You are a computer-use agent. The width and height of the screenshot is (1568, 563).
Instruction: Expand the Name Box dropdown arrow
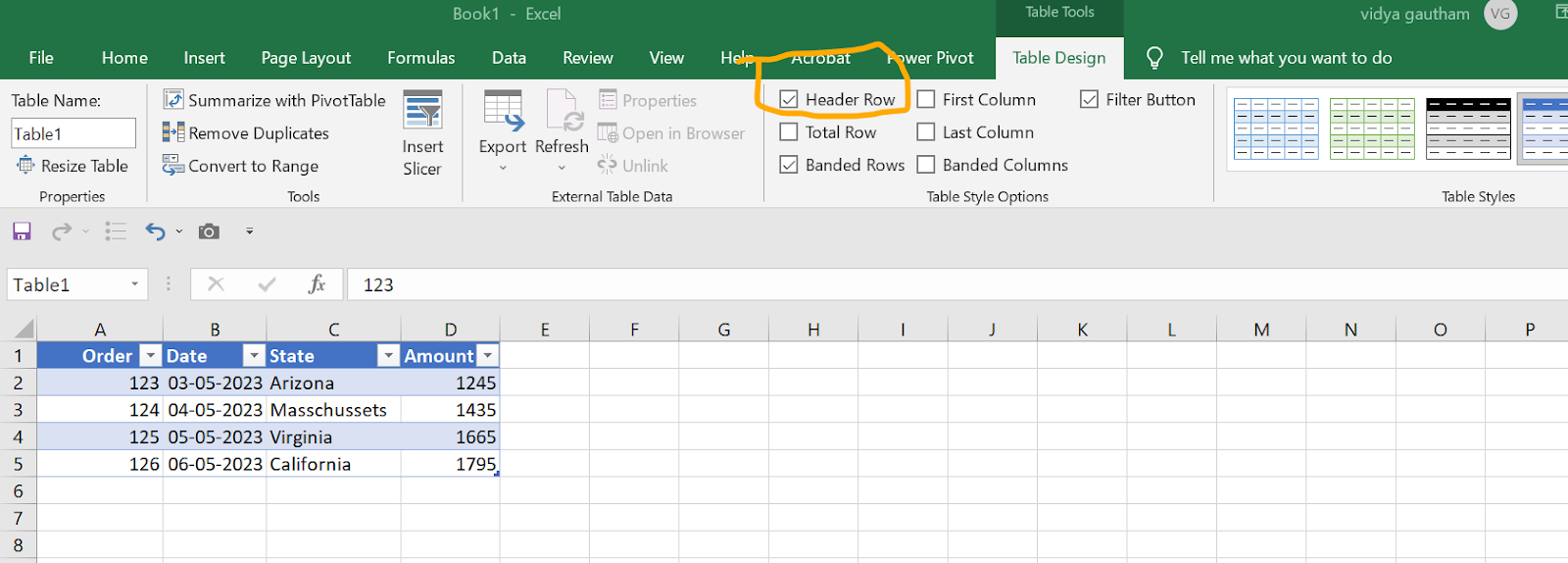click(x=134, y=285)
